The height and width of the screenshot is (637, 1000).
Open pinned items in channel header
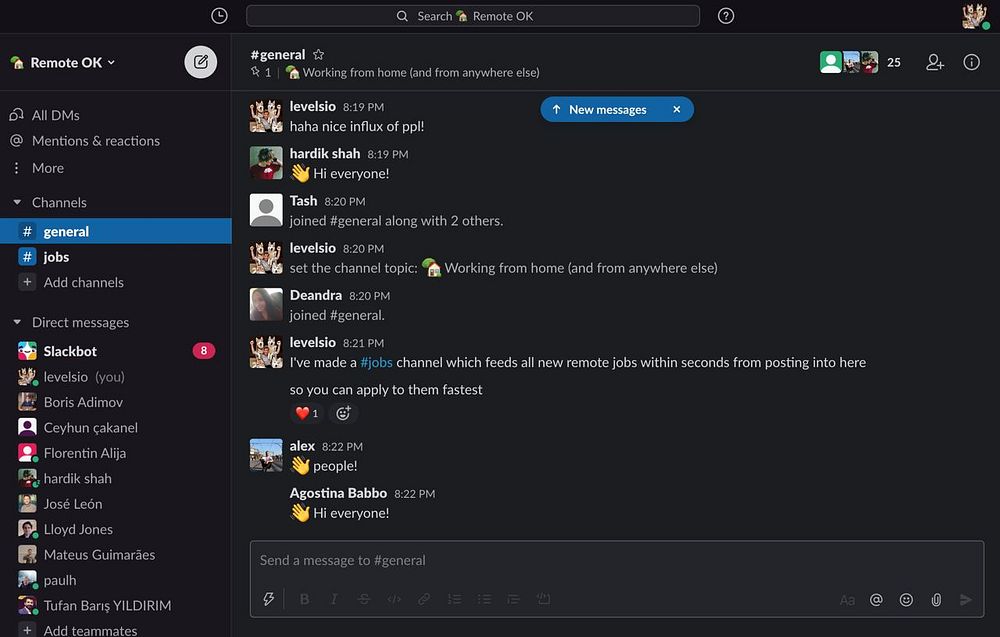click(x=261, y=72)
